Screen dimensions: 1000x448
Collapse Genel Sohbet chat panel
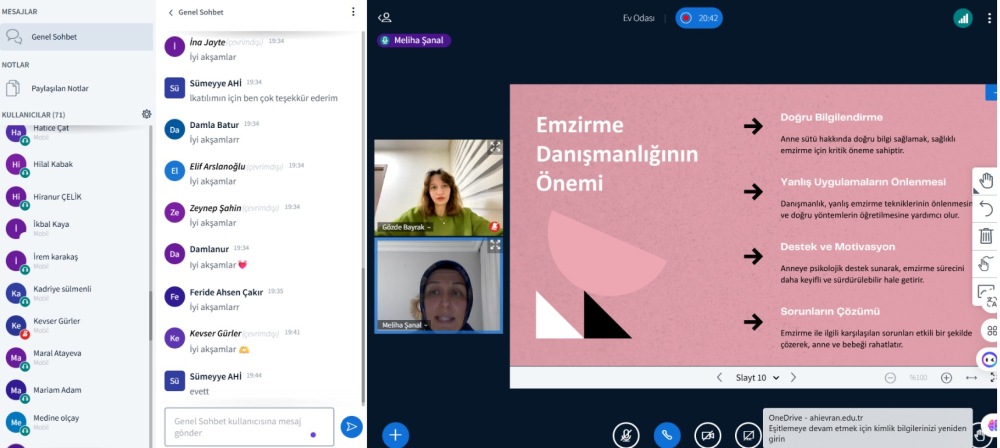pos(171,12)
